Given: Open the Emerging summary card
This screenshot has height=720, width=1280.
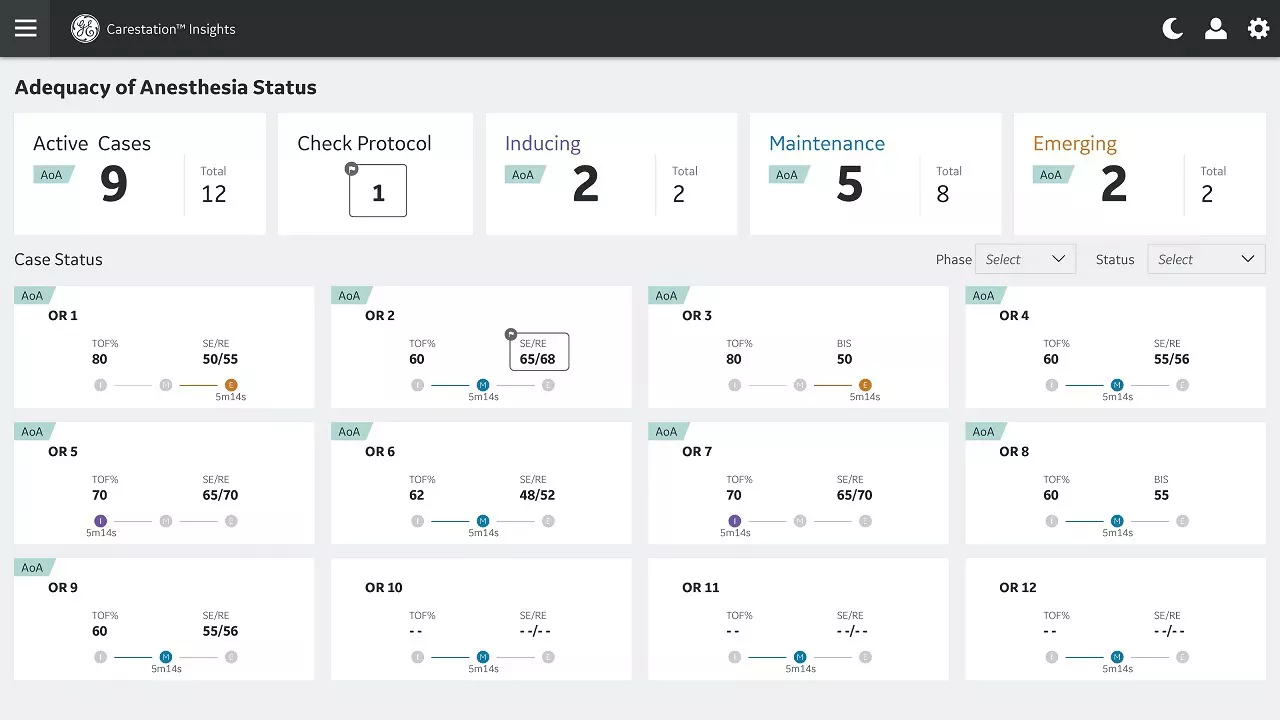Looking at the screenshot, I should pyautogui.click(x=1139, y=174).
